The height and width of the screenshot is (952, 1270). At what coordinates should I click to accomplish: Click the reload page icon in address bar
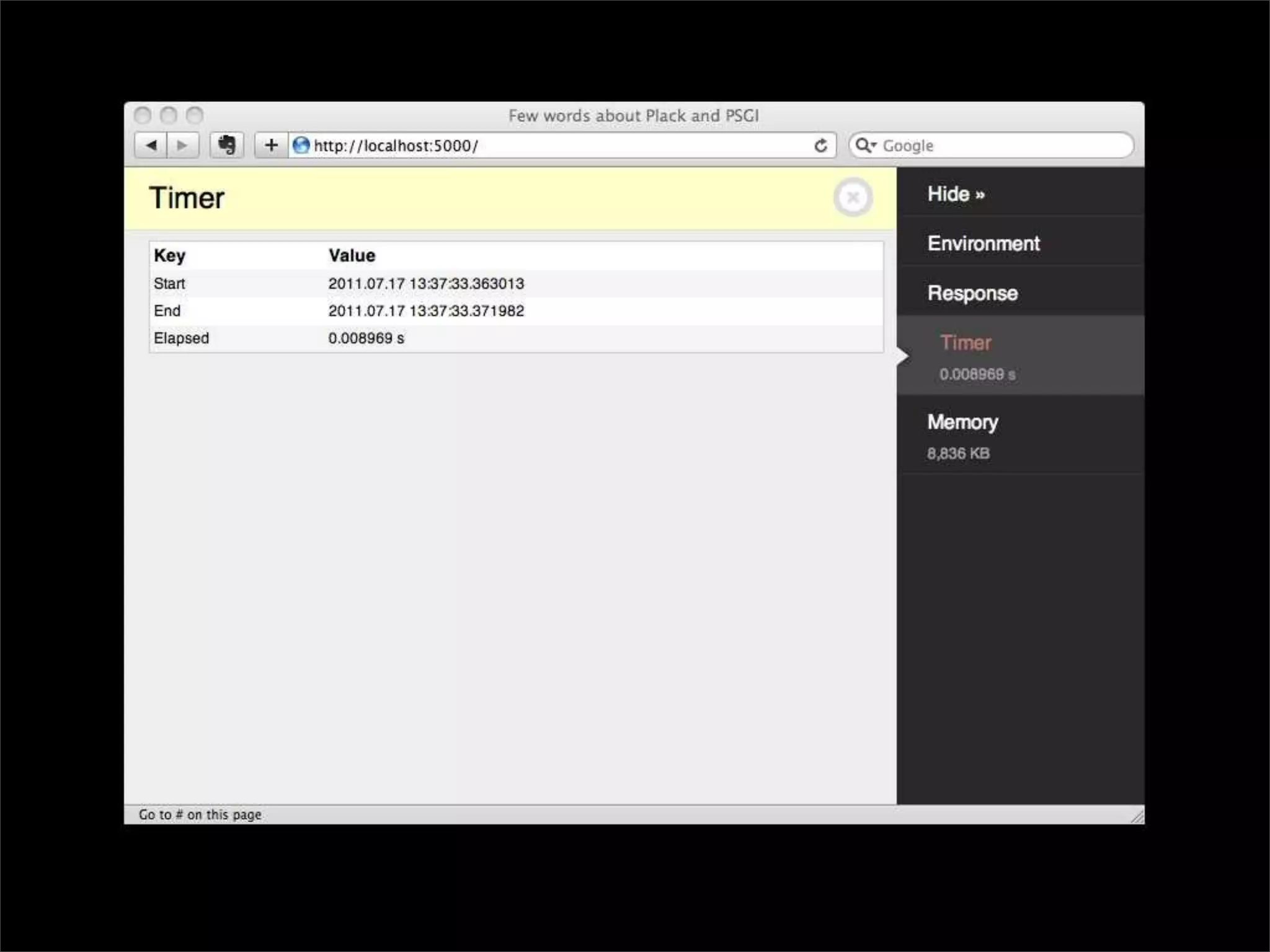coord(820,146)
